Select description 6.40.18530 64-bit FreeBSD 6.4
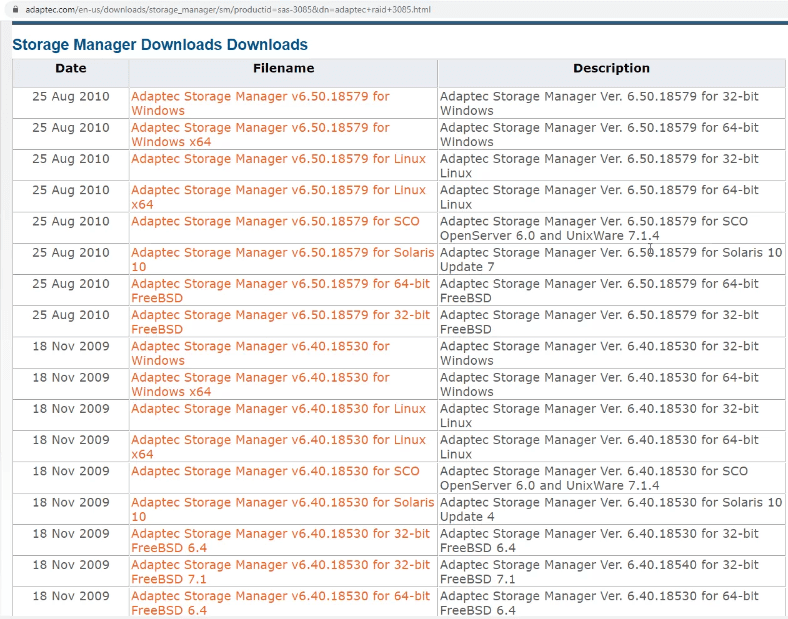788x619 pixels. coord(599,602)
